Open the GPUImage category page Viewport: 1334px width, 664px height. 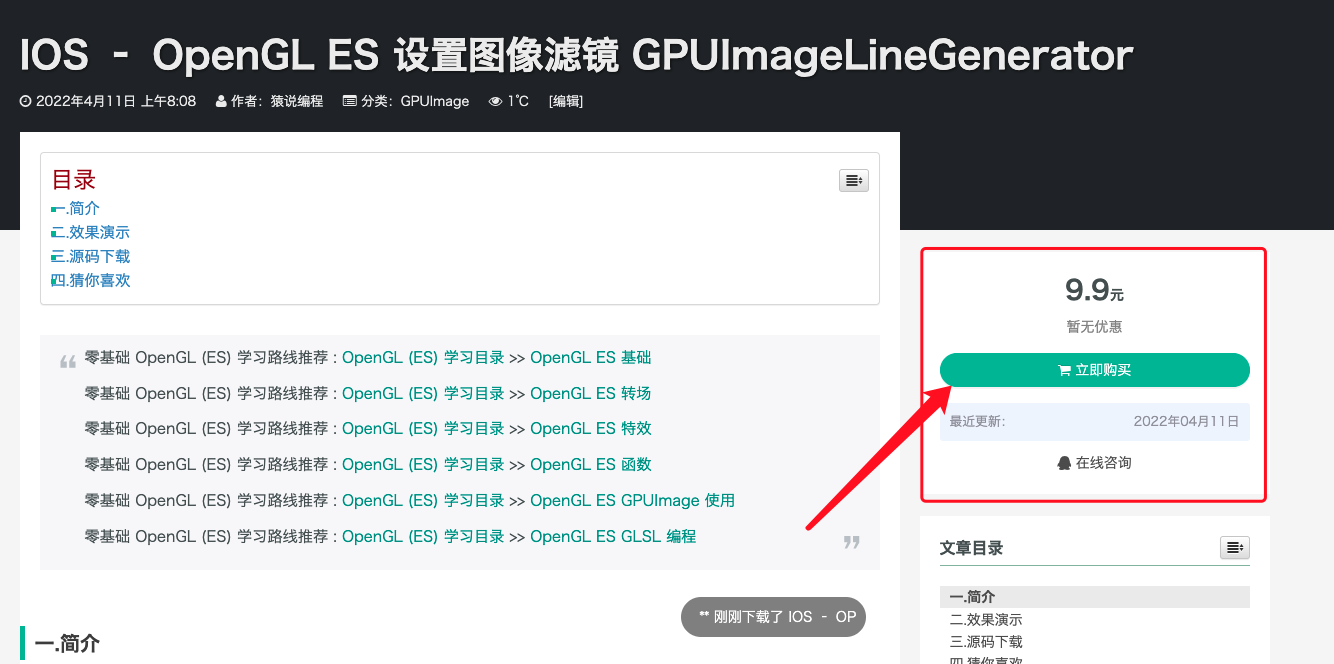pos(435,101)
